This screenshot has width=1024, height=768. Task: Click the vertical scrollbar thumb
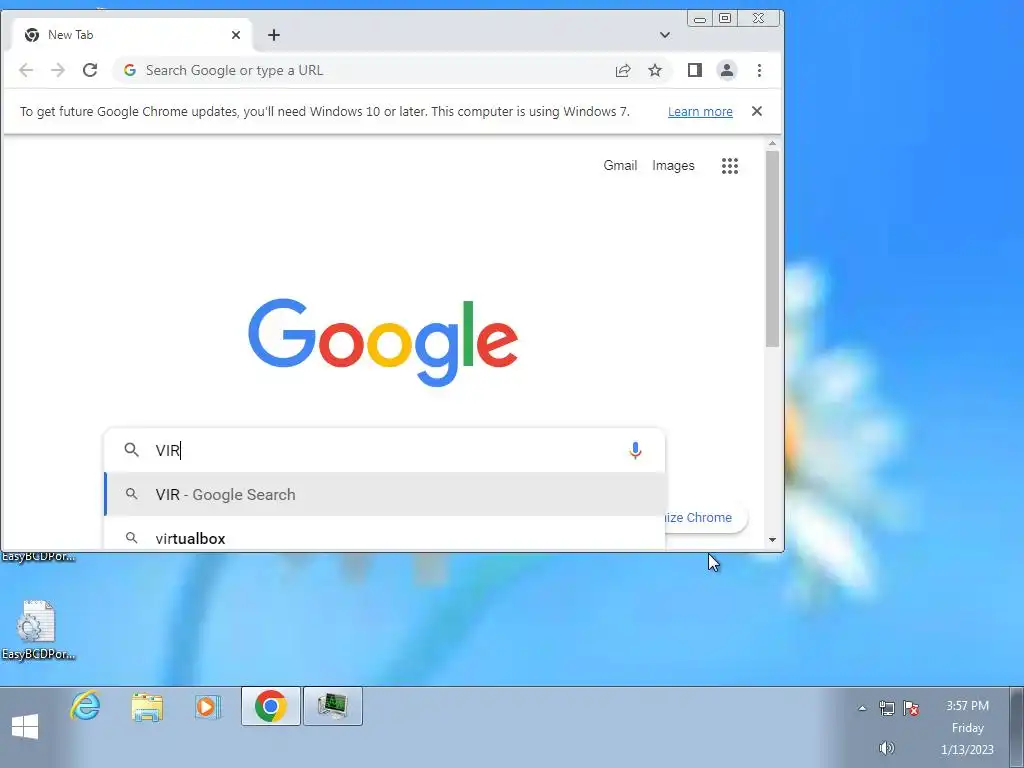click(x=772, y=249)
